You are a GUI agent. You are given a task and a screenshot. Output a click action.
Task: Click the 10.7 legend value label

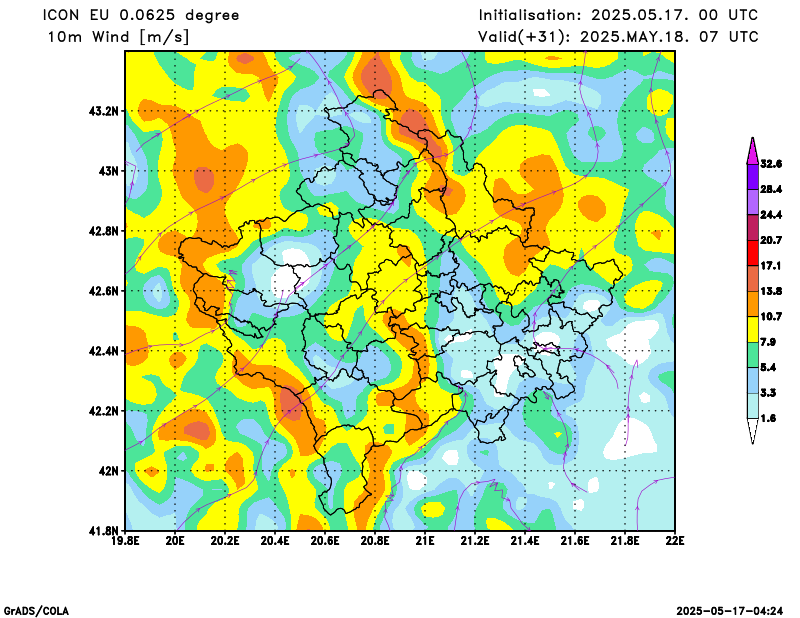pos(771,317)
